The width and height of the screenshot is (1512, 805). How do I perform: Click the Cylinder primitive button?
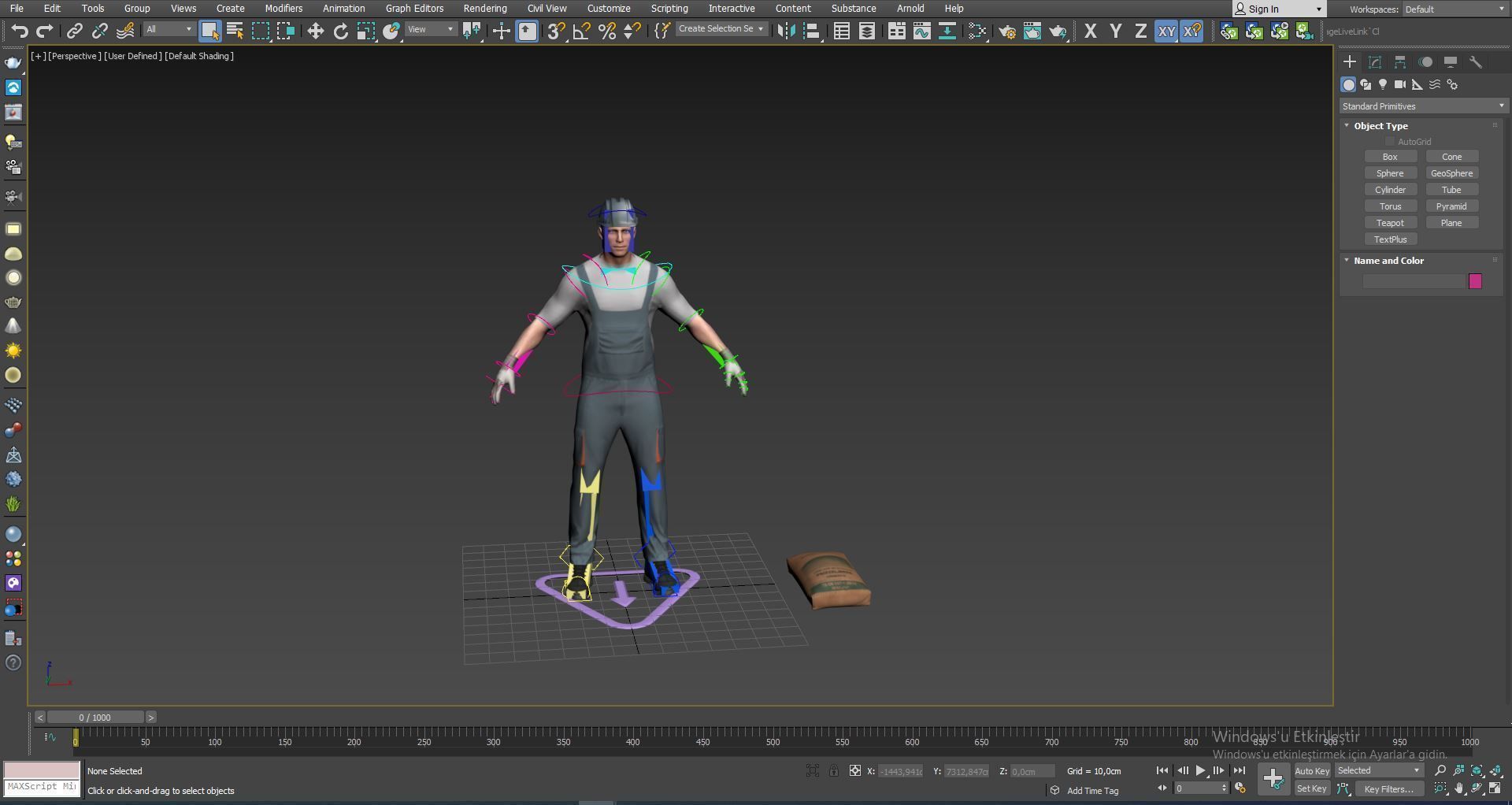1390,190
